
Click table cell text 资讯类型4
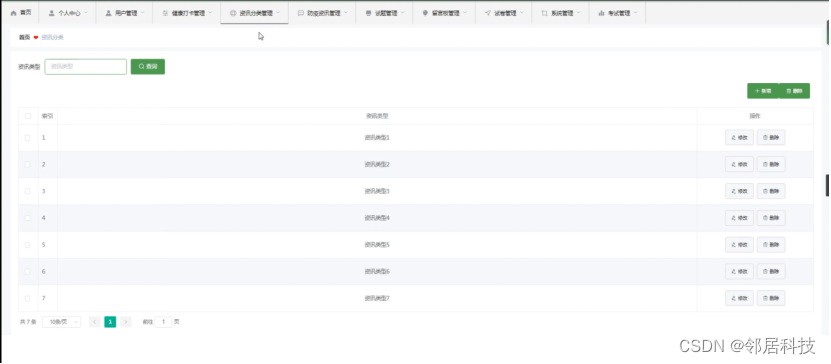coord(377,218)
